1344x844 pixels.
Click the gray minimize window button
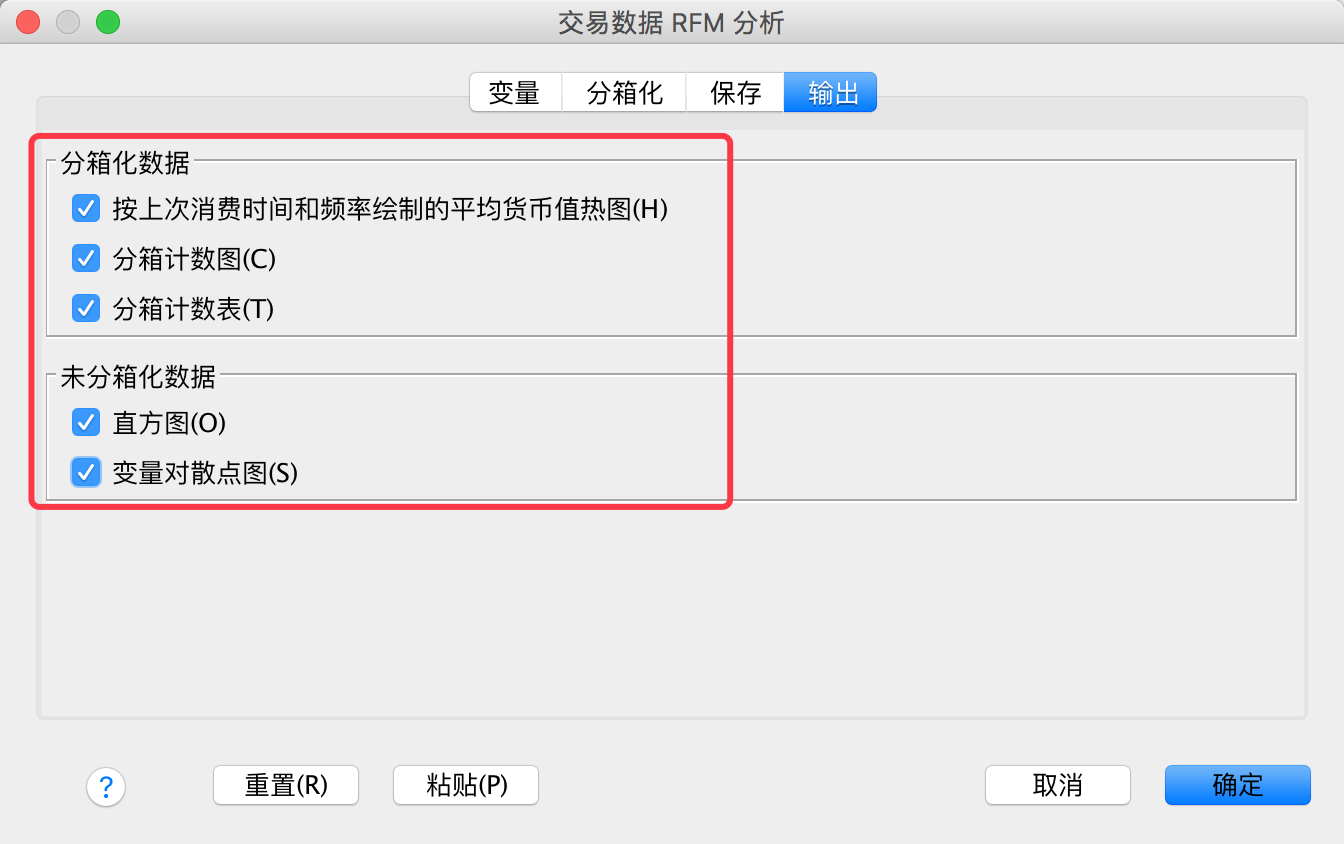[x=68, y=22]
